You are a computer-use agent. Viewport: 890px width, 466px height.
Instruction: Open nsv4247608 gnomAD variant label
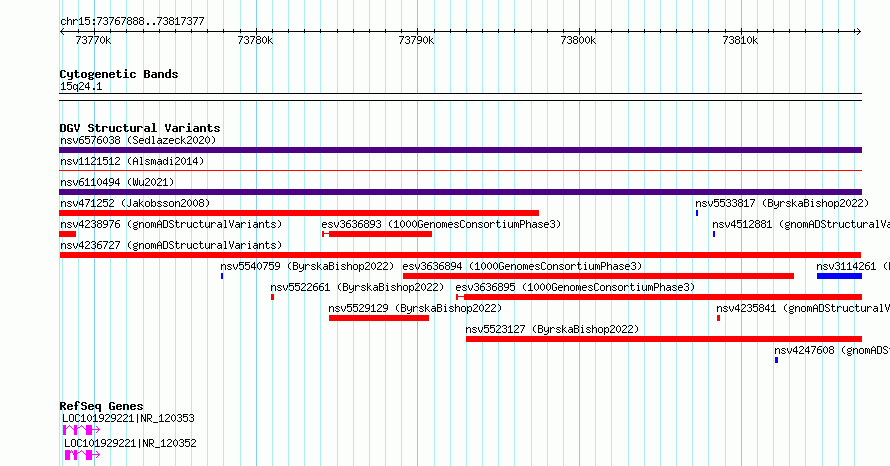pos(832,350)
